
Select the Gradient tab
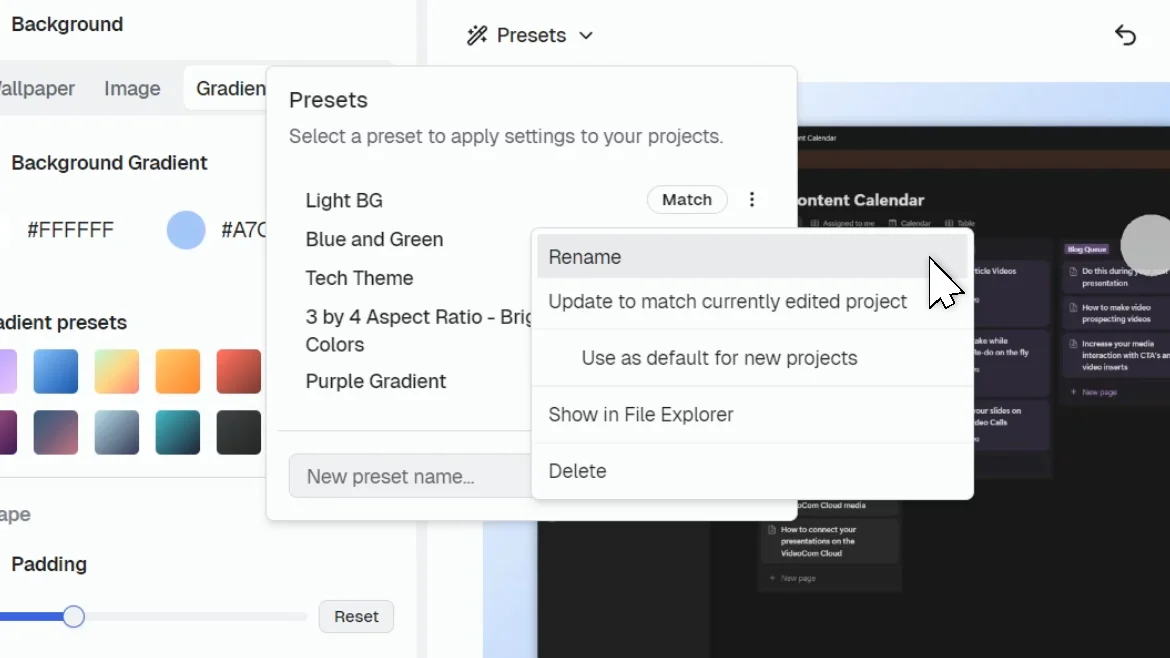(233, 88)
